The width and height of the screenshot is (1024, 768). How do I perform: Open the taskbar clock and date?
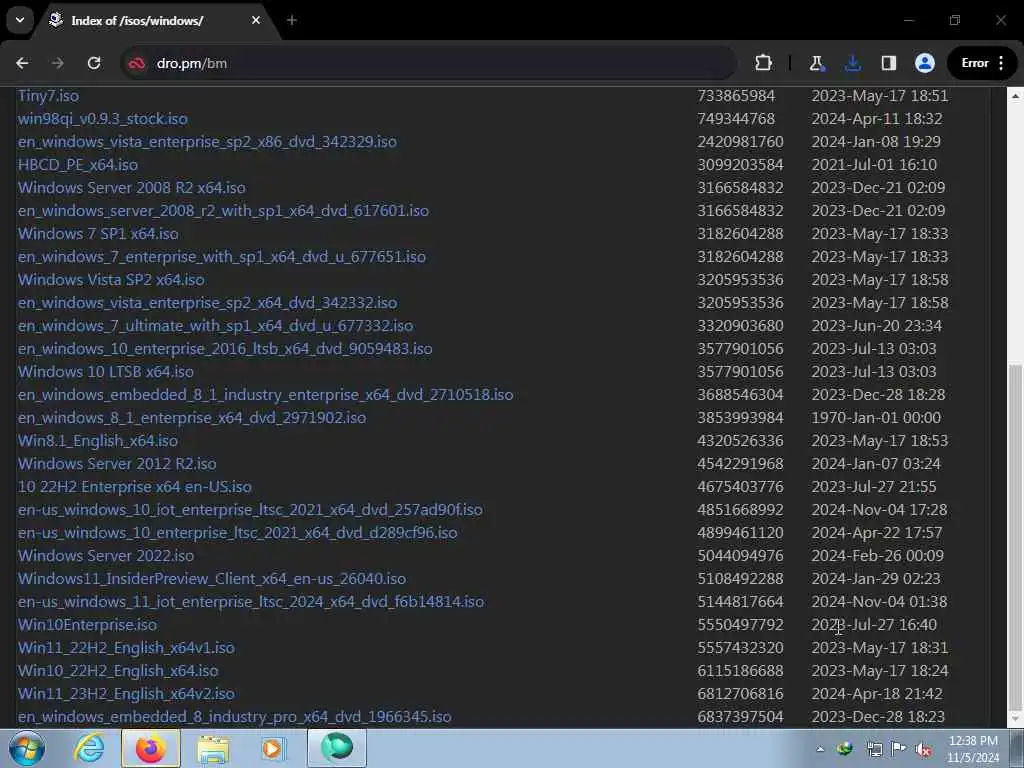[973, 749]
